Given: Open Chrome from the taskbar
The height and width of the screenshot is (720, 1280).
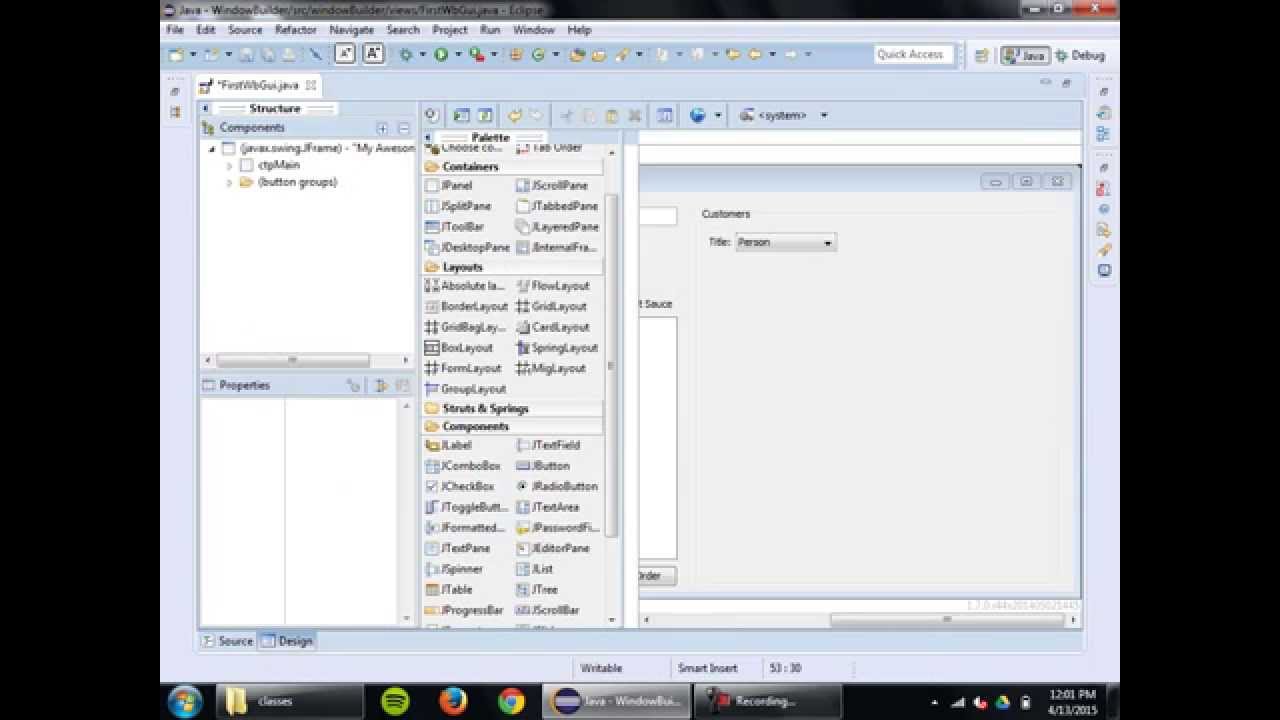Looking at the screenshot, I should click(x=511, y=701).
